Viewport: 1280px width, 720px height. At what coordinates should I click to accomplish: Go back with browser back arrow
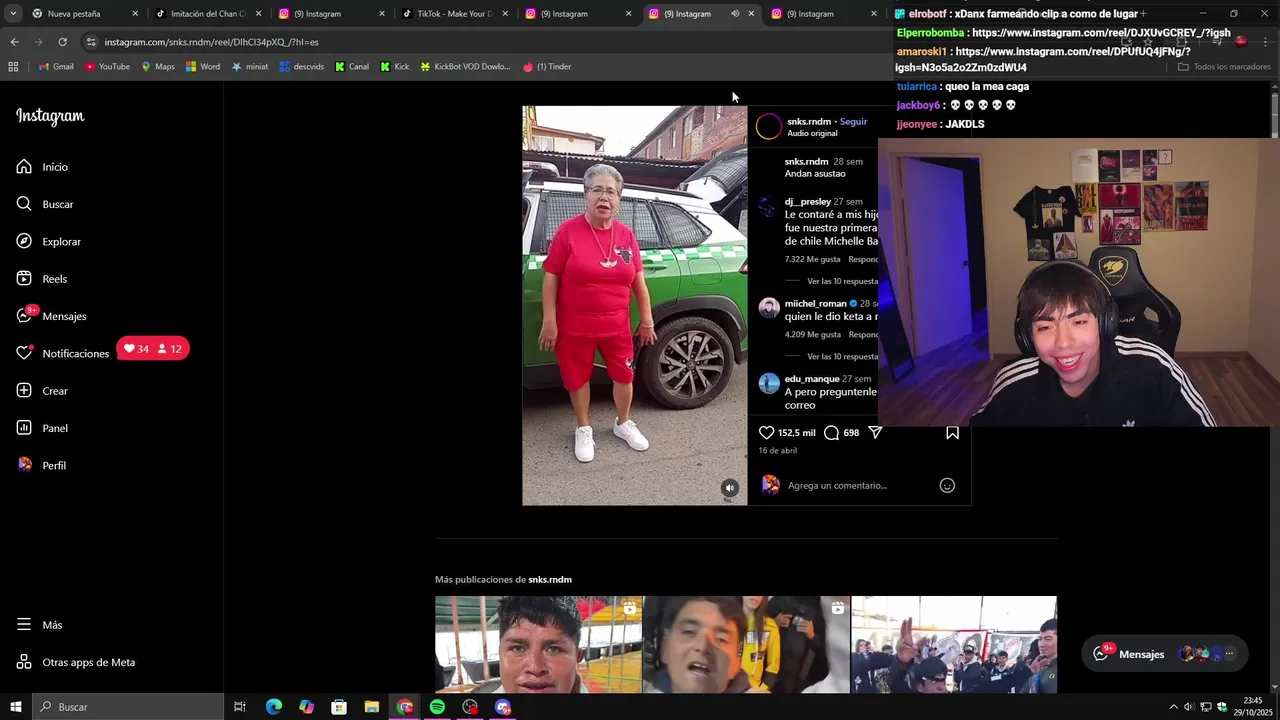click(14, 42)
